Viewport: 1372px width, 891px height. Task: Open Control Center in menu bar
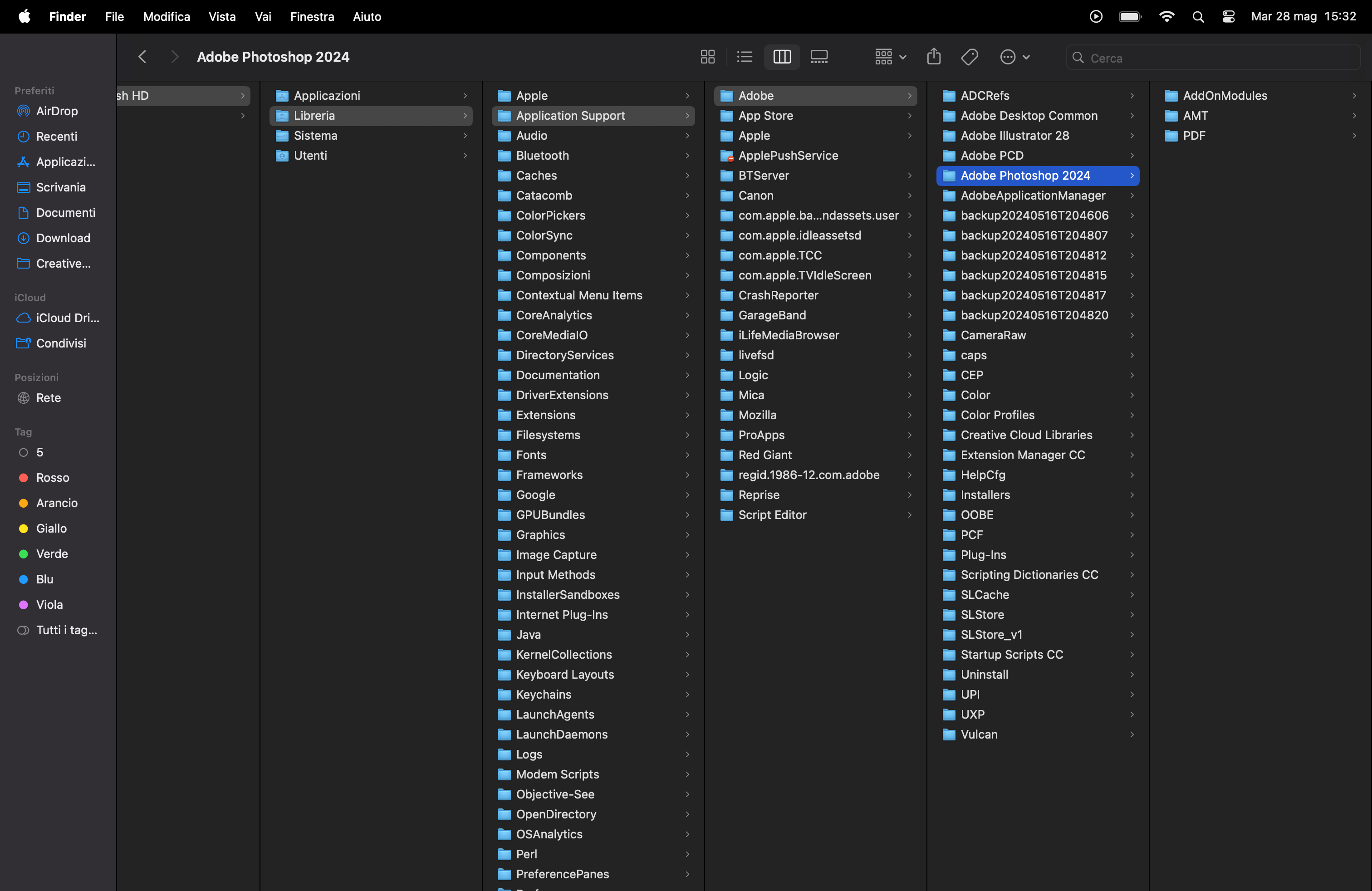click(1229, 17)
